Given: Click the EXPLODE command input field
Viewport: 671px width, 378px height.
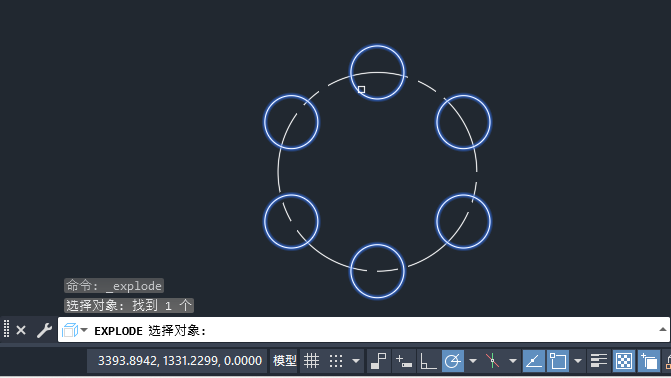Looking at the screenshot, I should tap(364, 330).
